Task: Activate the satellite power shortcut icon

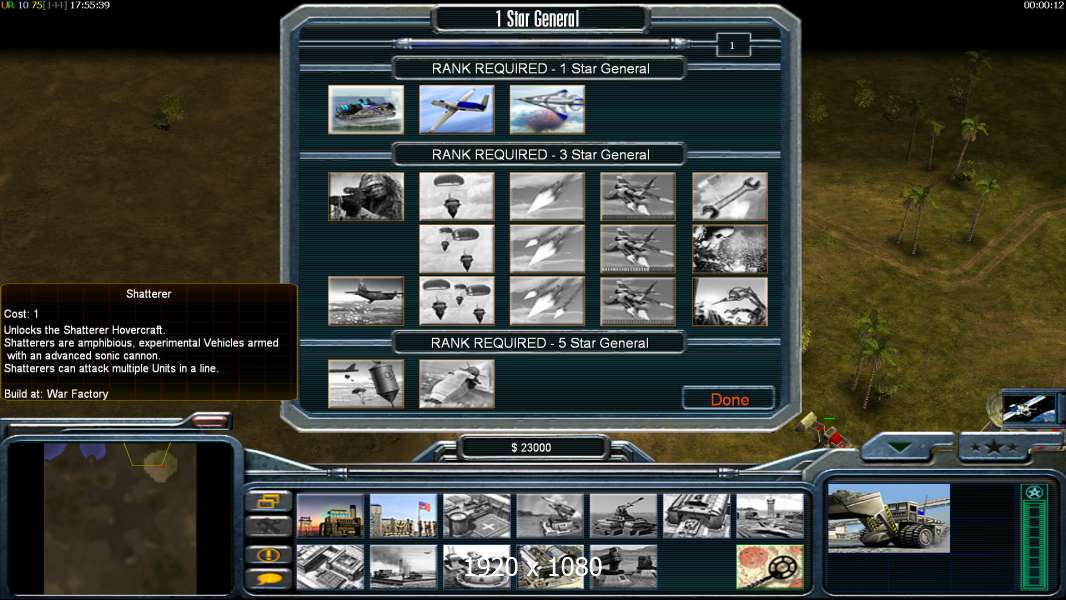Action: point(1029,408)
